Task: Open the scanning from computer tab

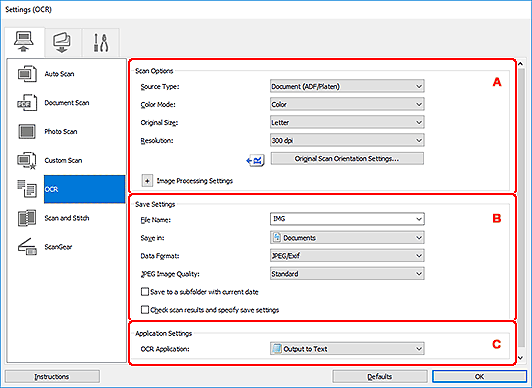Action: 24,42
